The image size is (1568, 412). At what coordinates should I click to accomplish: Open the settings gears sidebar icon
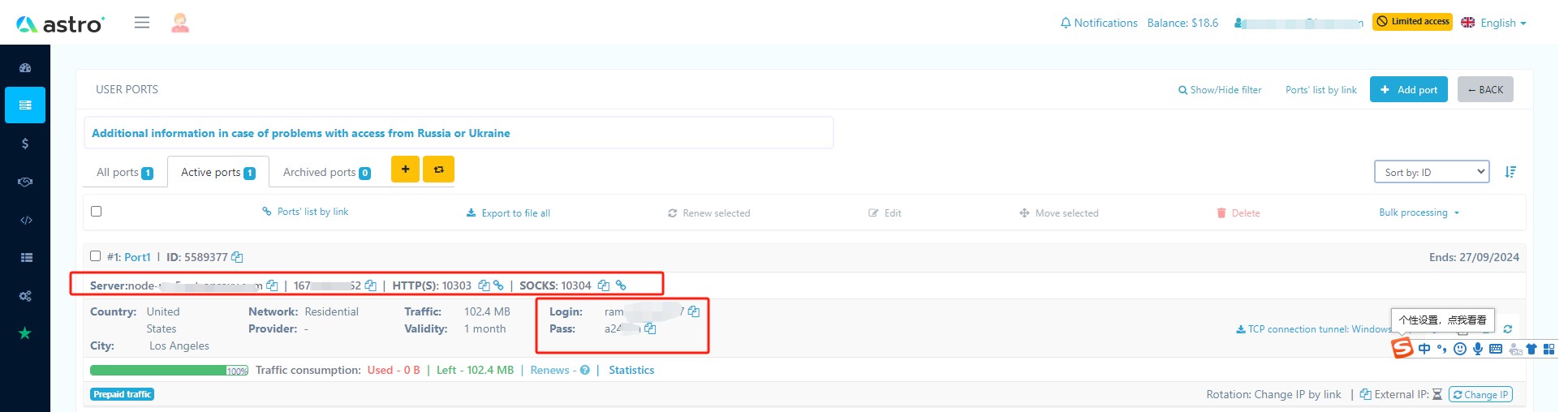(25, 296)
